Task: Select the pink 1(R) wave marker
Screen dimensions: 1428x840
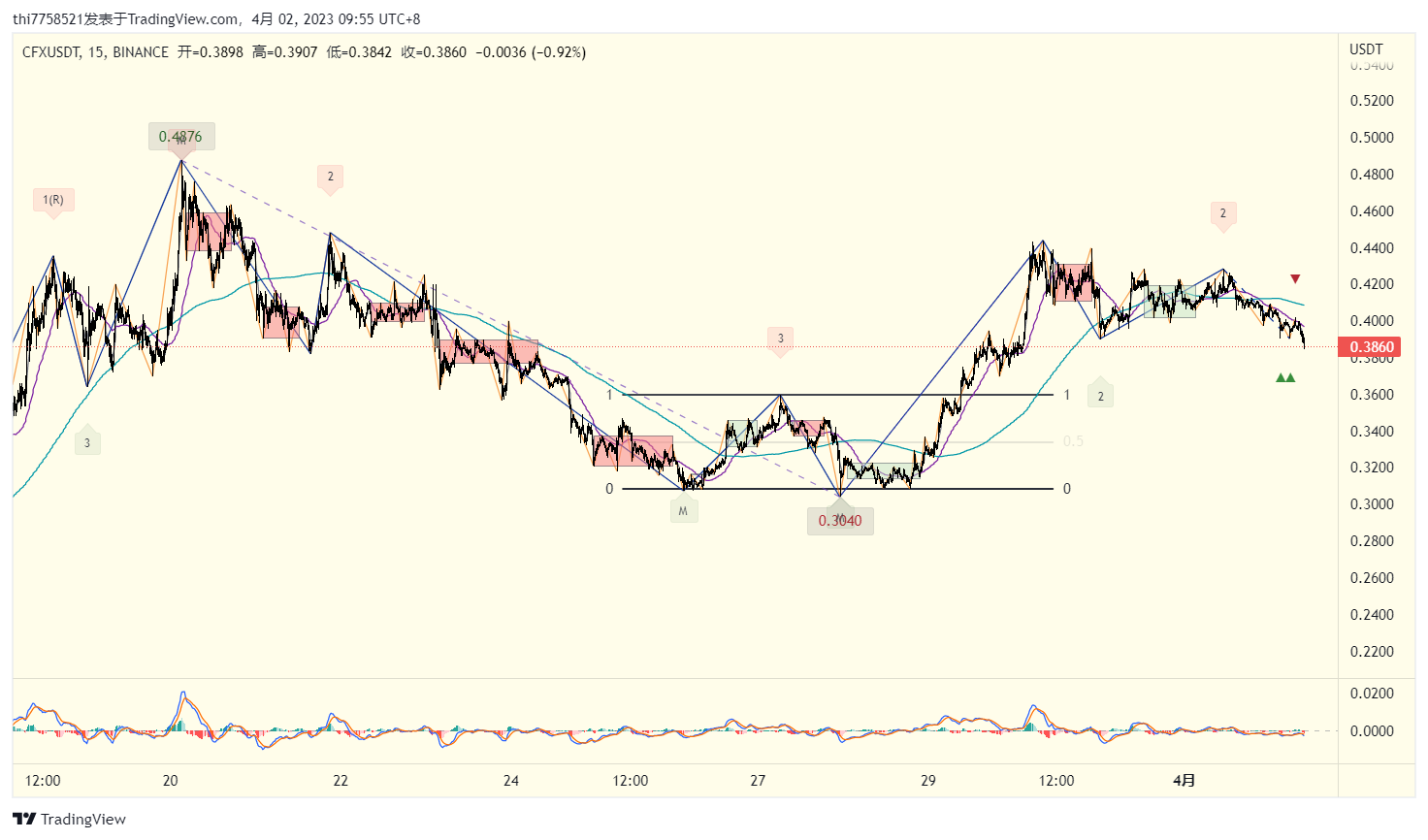Action: pos(53,201)
